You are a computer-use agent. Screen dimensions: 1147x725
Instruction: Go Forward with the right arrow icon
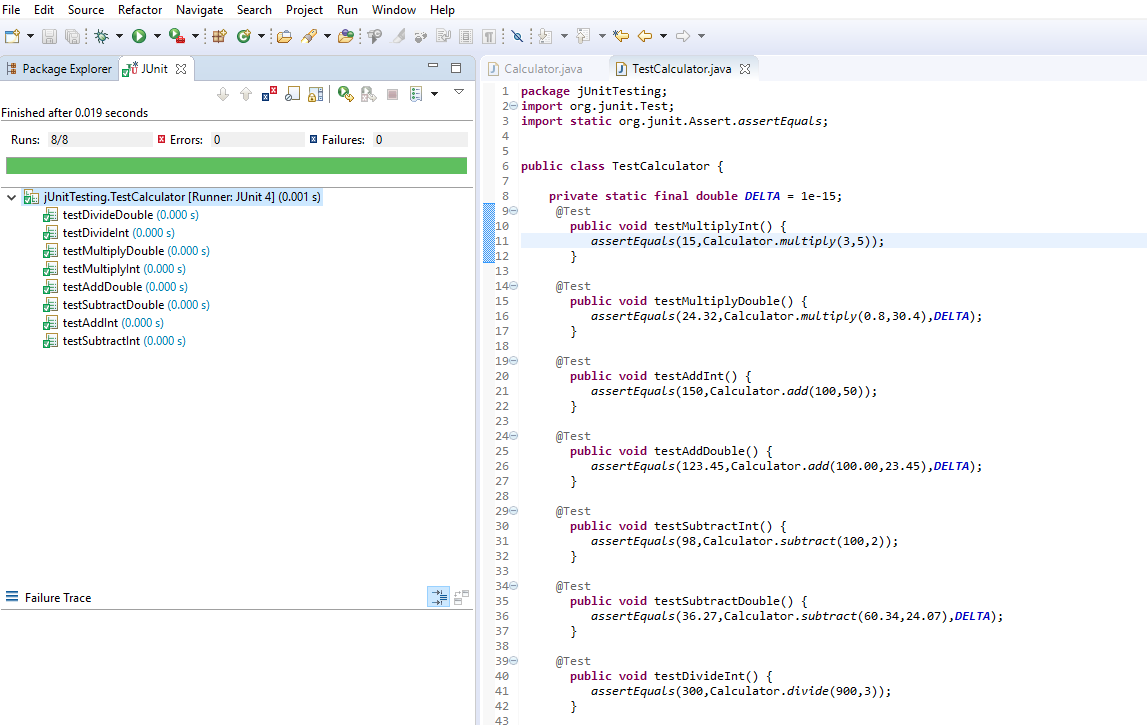[x=682, y=36]
